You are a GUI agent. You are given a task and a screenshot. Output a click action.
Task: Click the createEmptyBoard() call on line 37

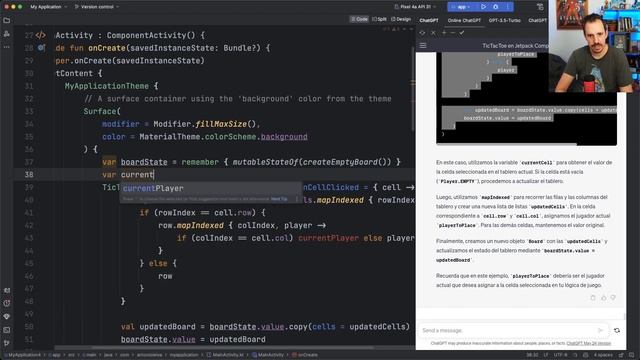[347, 162]
